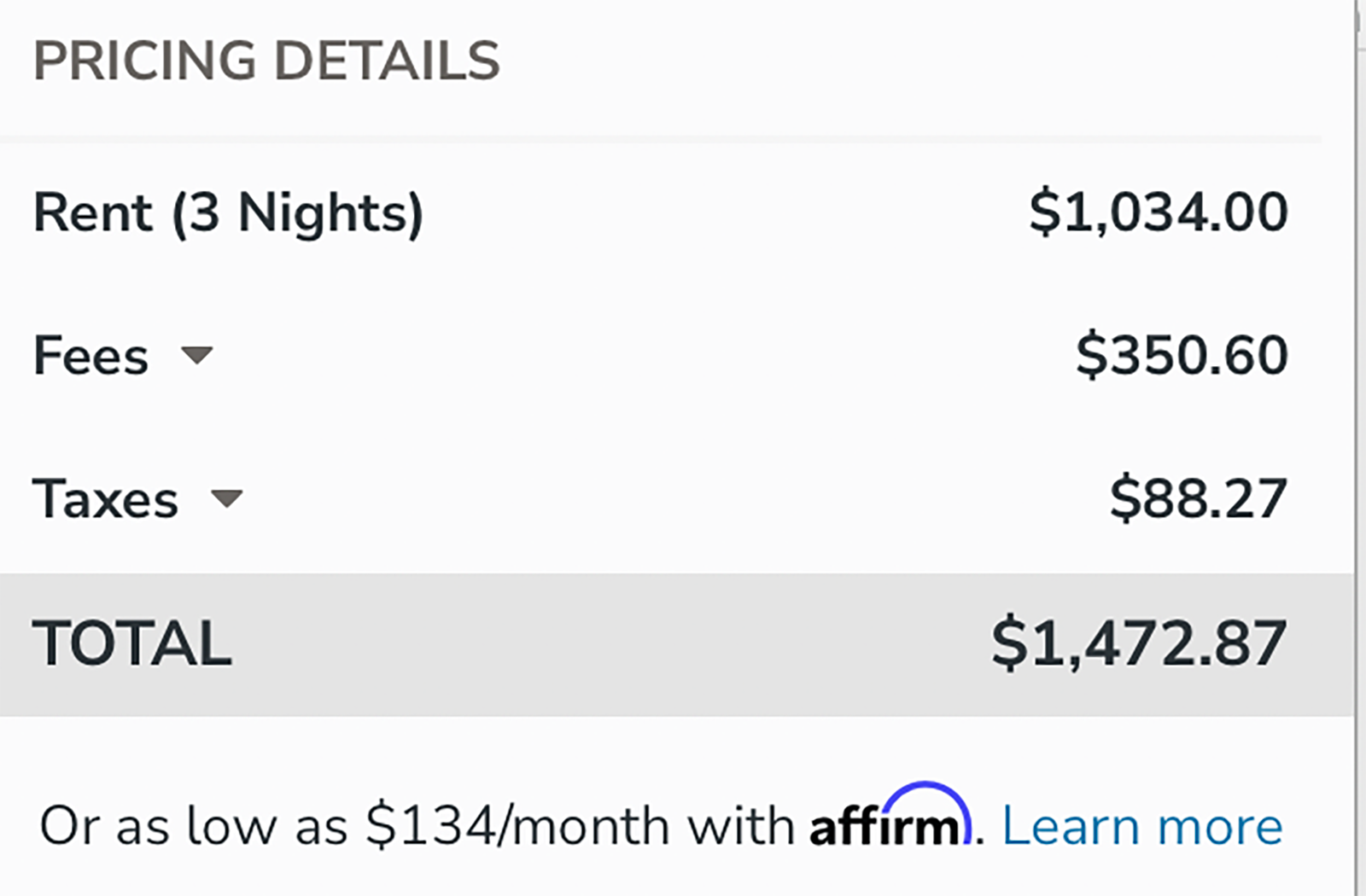The height and width of the screenshot is (896, 1366).
Task: Open the Affirm Learn more link
Action: (x=1141, y=826)
